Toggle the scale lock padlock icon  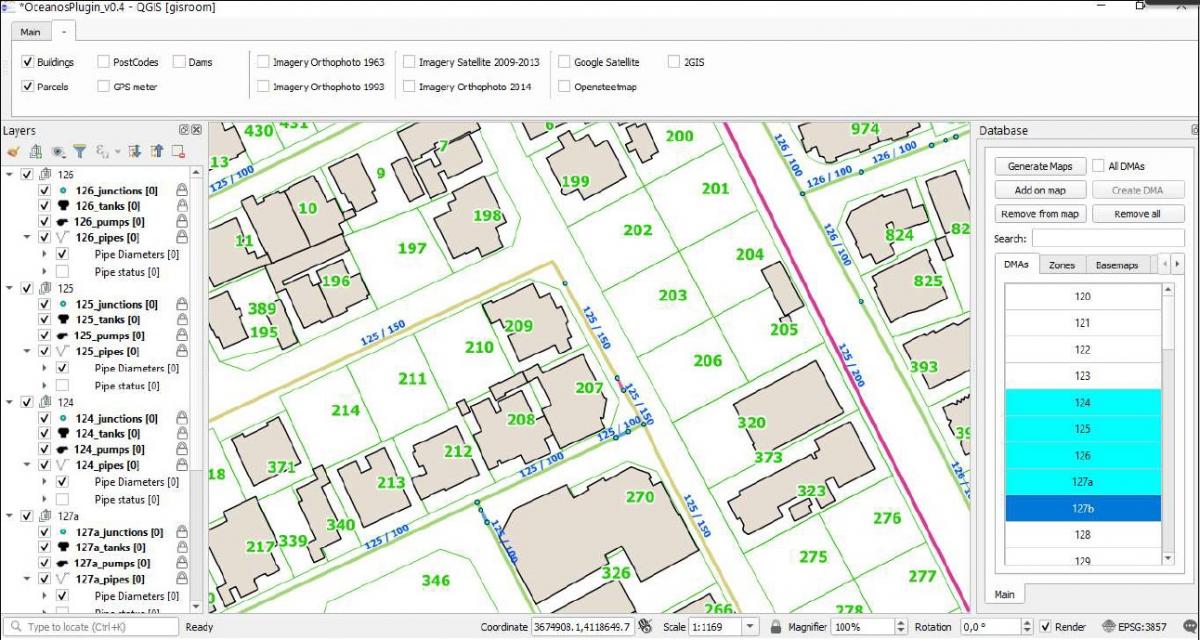(x=775, y=627)
